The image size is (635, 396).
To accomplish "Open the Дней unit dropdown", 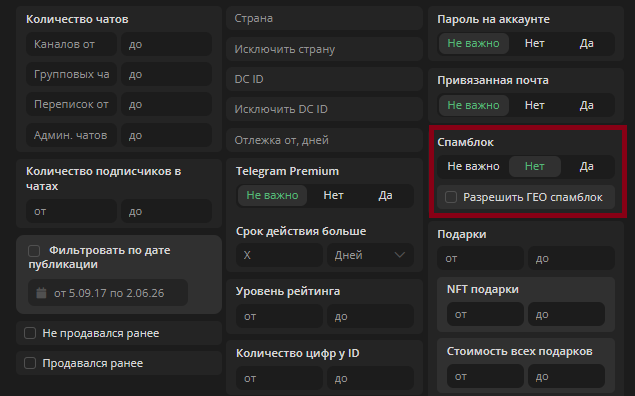I will click(370, 255).
